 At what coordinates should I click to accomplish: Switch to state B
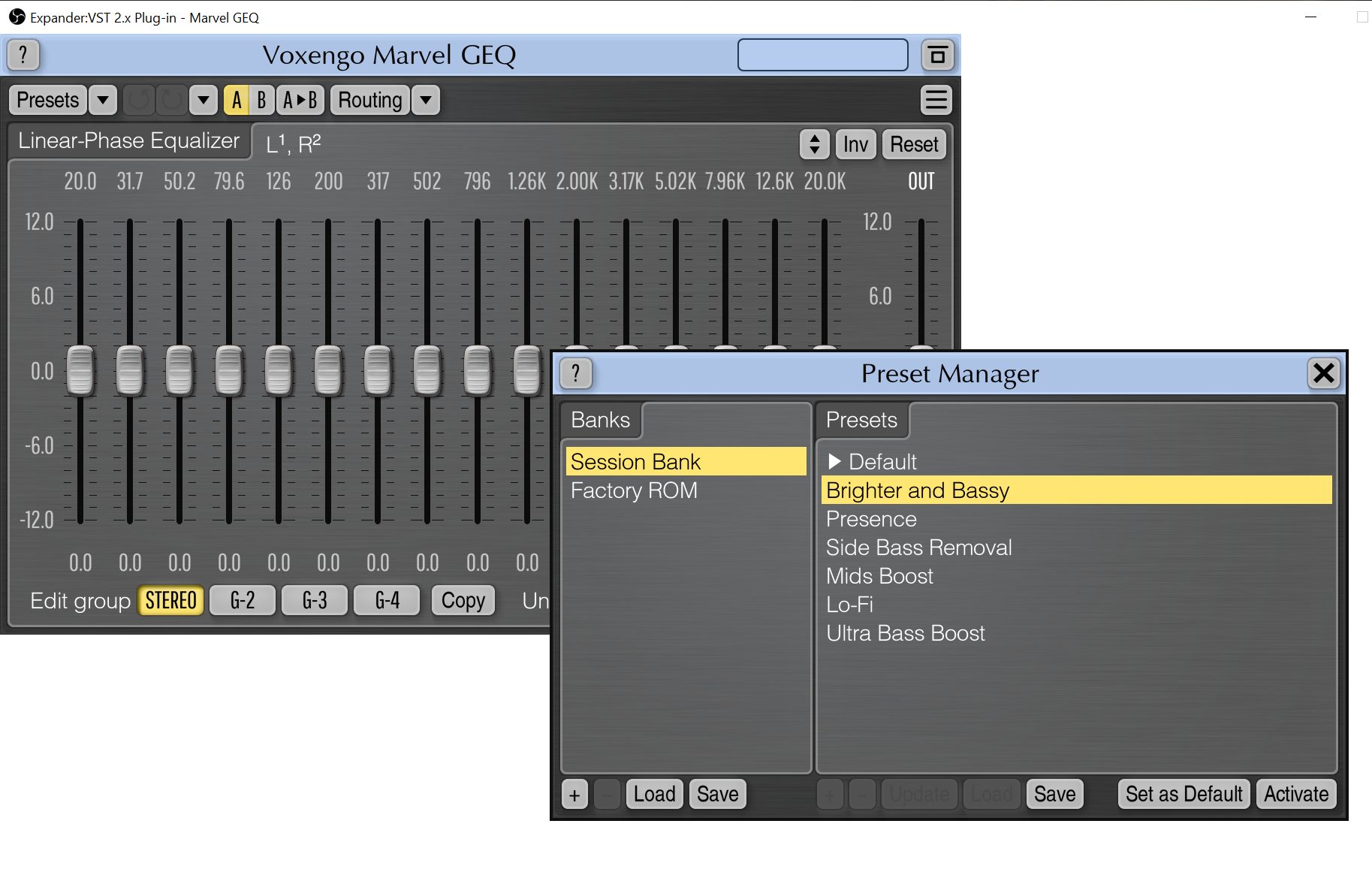click(261, 100)
